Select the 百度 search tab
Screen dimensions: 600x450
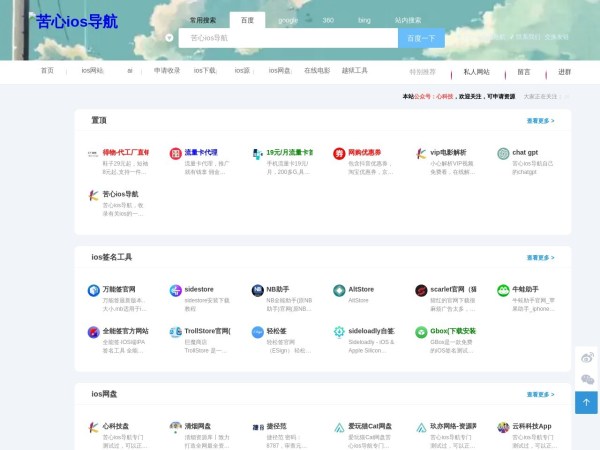pos(247,20)
